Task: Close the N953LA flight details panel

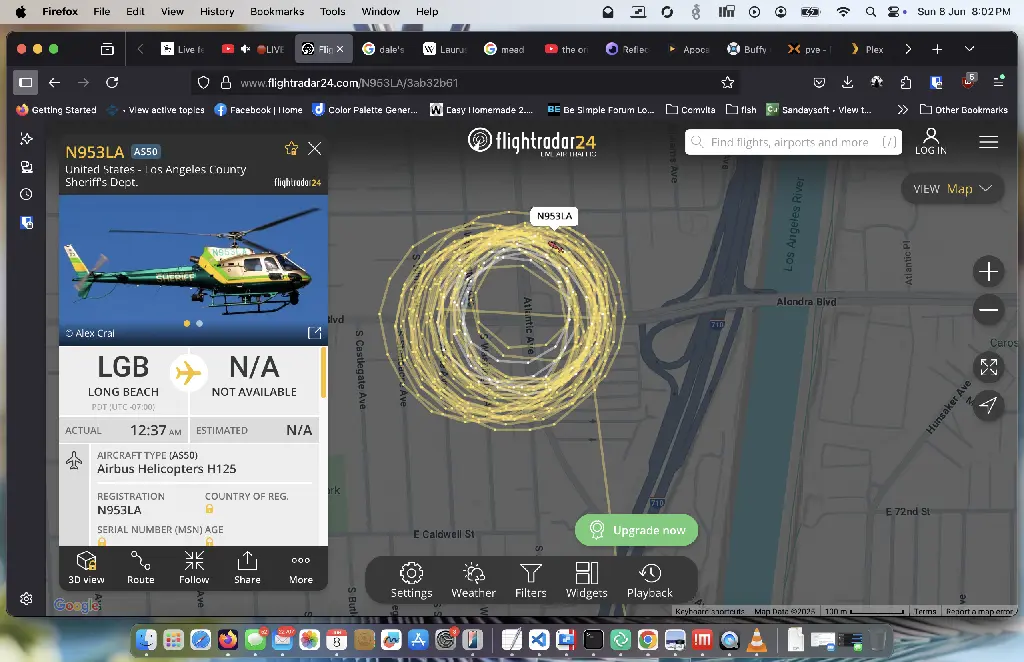Action: (315, 148)
